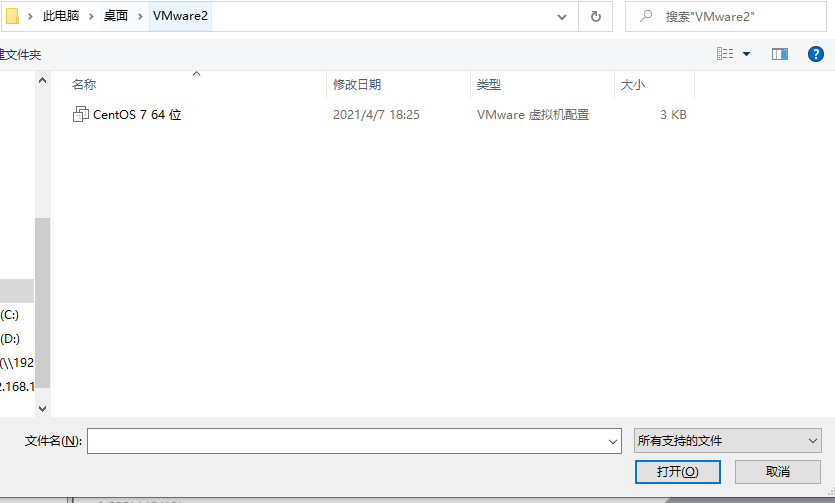Viewport: 835px width, 503px height.
Task: Click the refresh button beside address bar
Action: pos(596,17)
